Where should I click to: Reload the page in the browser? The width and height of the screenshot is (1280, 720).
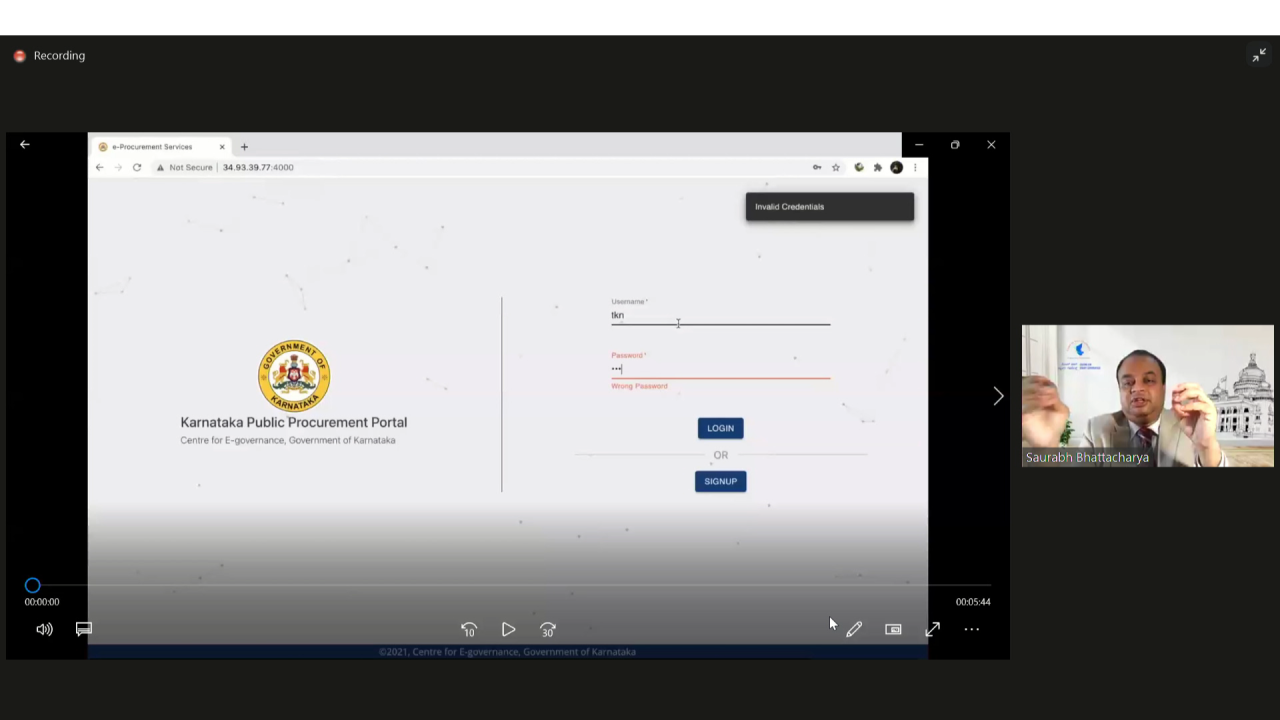pyautogui.click(x=137, y=167)
